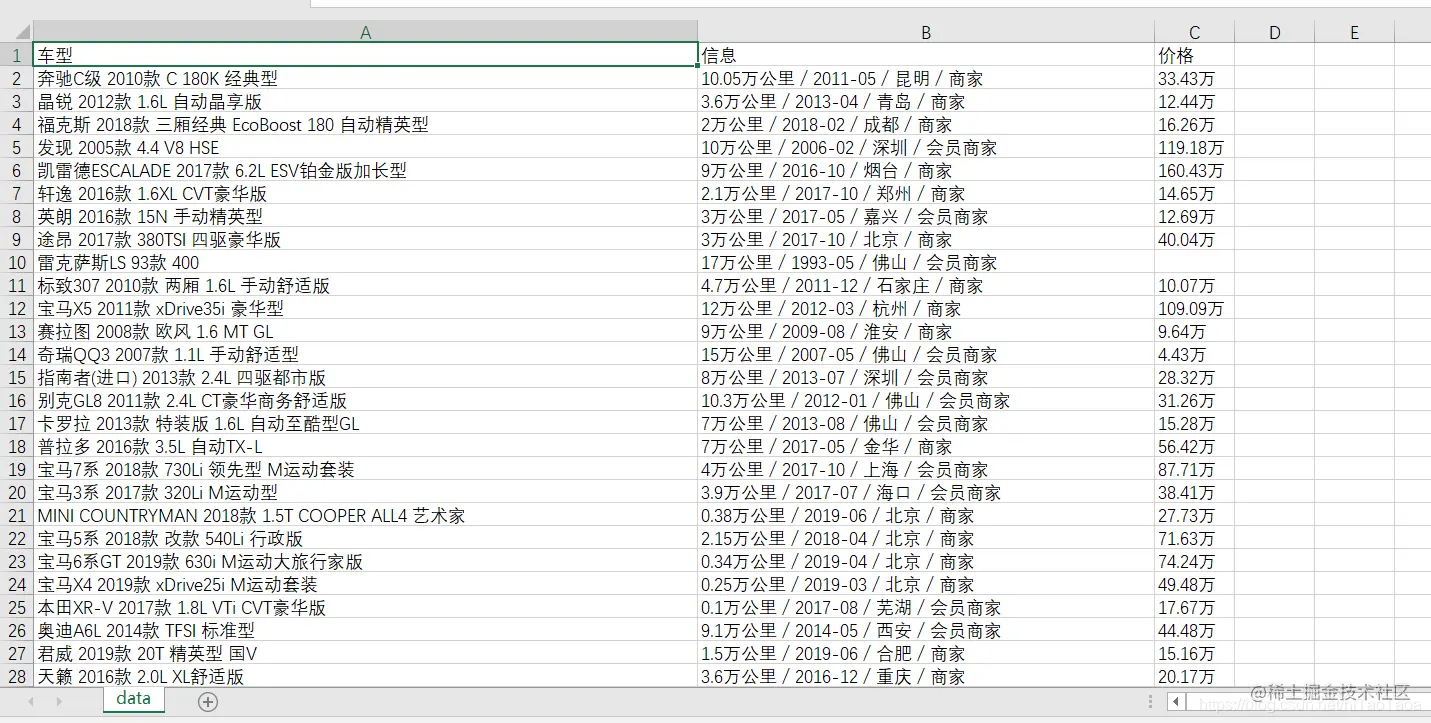Select row 19 header
The image size is (1431, 723).
17,469
